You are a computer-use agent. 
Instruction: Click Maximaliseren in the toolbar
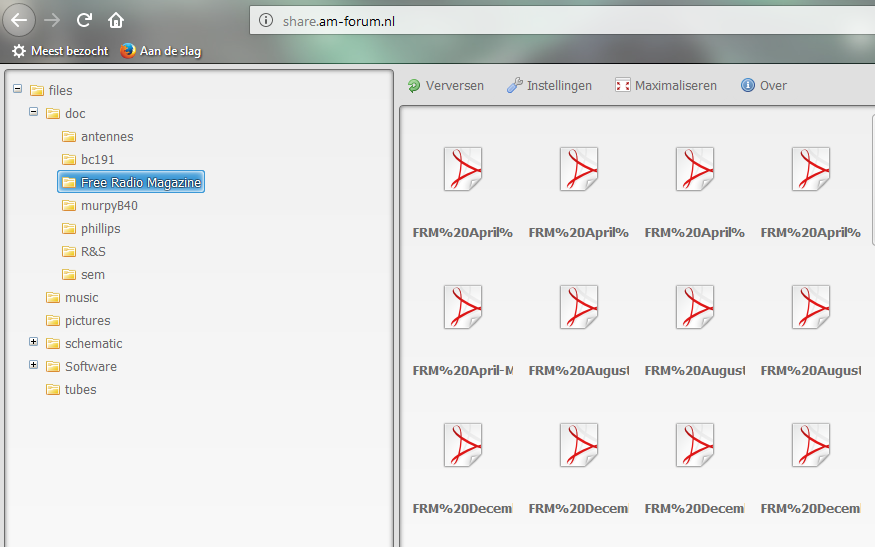point(666,86)
